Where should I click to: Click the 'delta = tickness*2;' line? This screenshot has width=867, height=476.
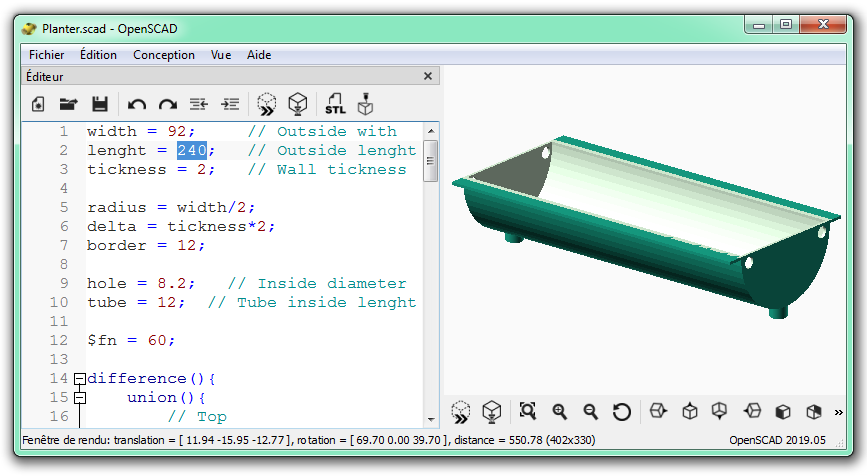click(181, 227)
